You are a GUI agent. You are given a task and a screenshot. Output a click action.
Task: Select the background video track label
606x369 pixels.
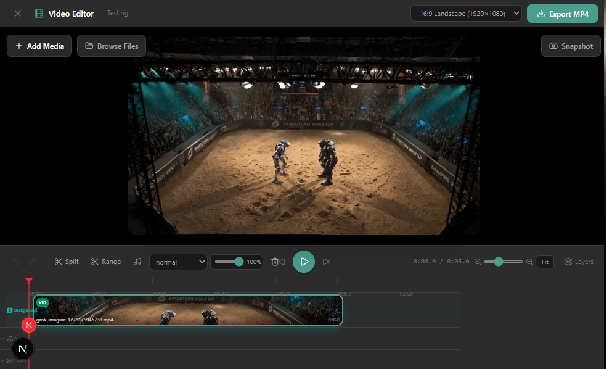[21, 310]
